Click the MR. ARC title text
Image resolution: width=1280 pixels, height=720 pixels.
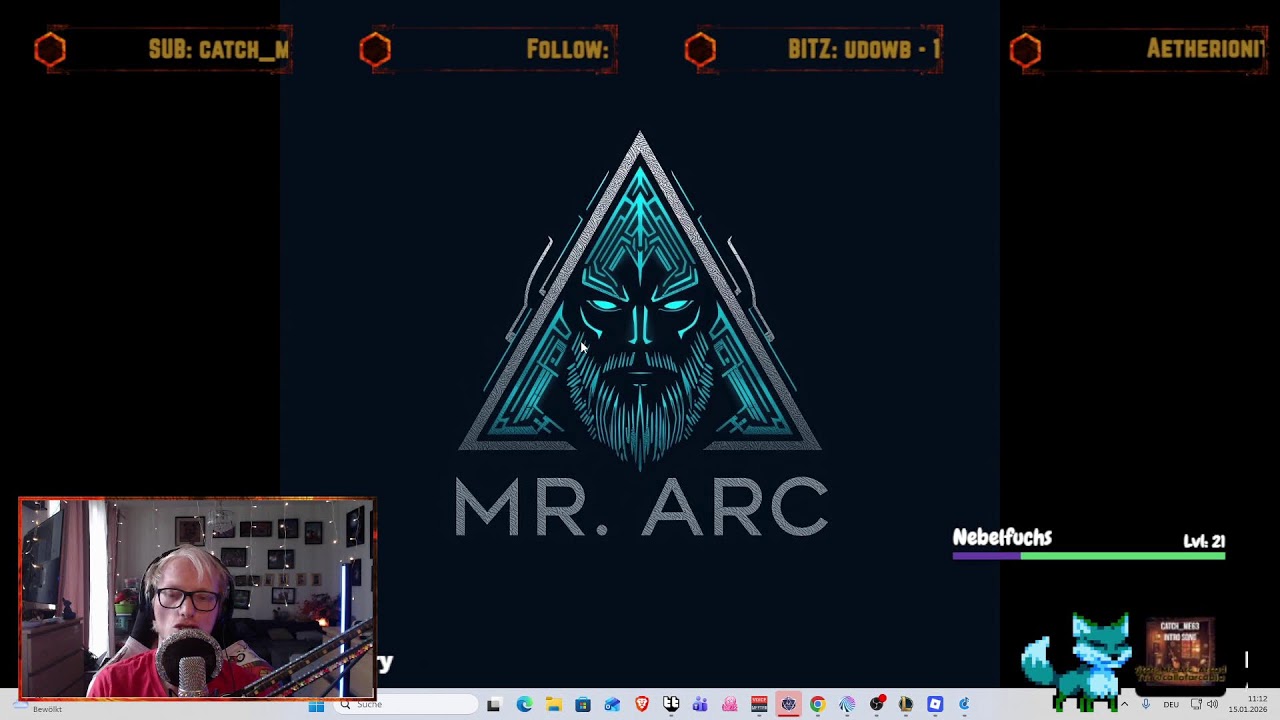641,507
